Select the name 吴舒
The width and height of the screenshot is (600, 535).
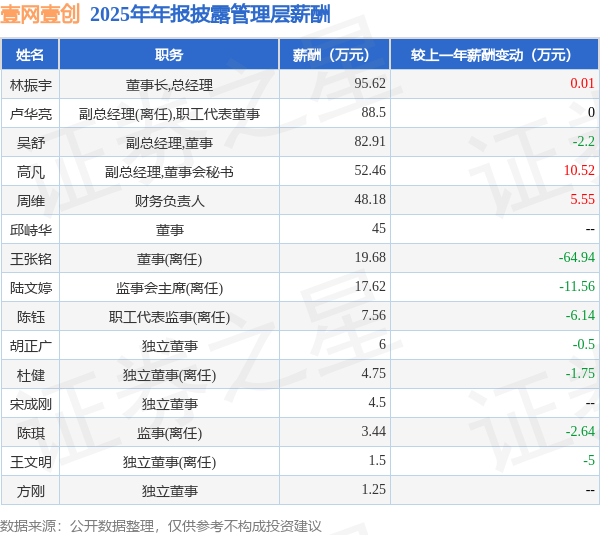click(x=31, y=143)
